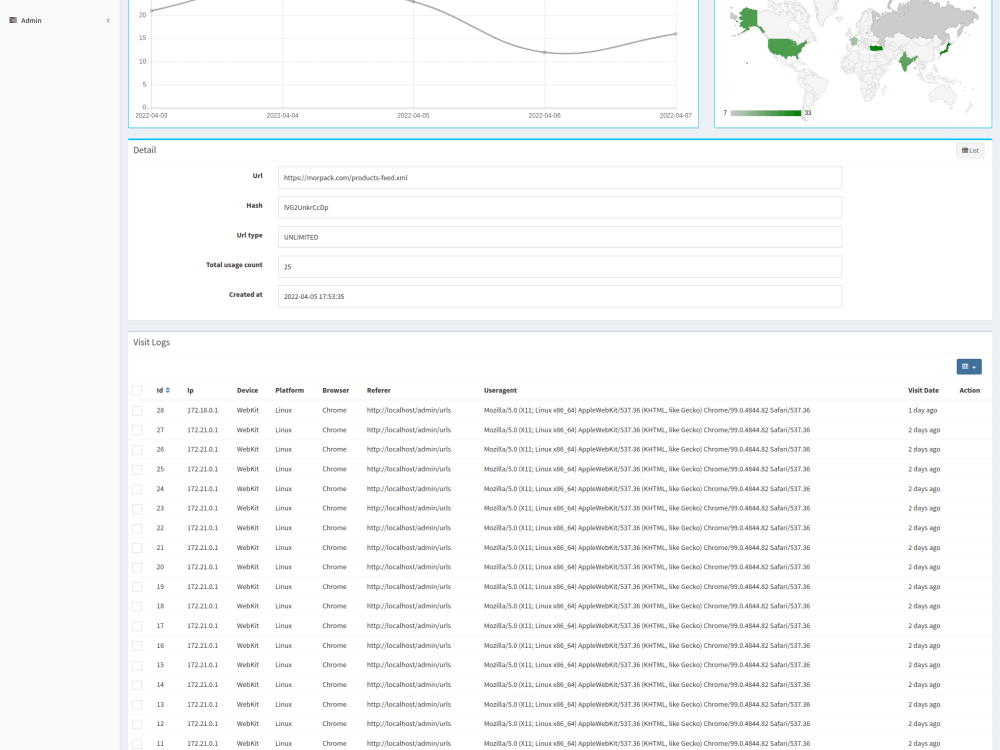Check the checkbox for log row 27

tap(137, 430)
